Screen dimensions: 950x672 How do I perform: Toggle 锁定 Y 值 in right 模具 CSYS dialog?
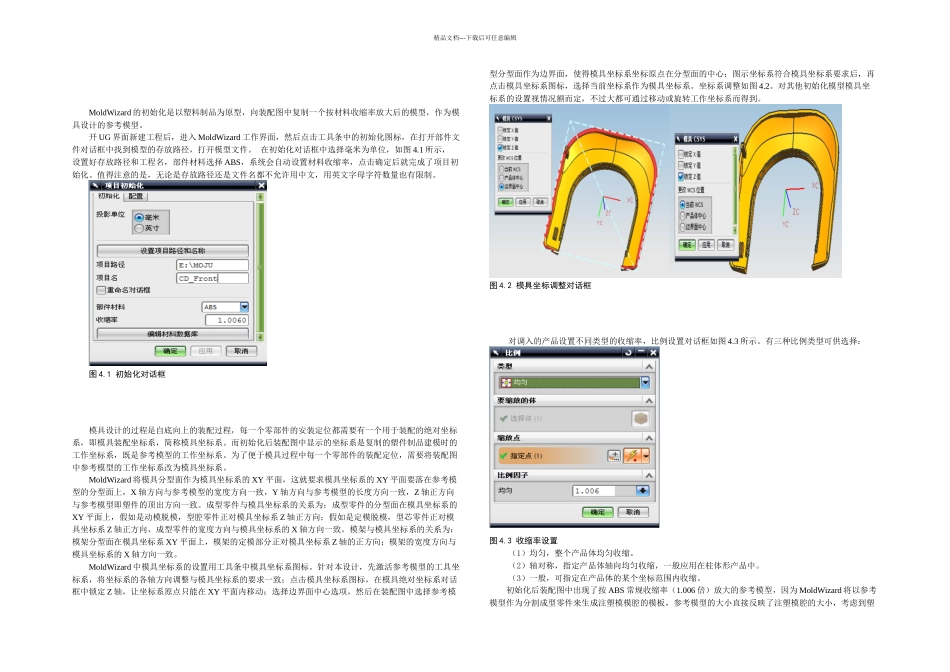(x=681, y=165)
